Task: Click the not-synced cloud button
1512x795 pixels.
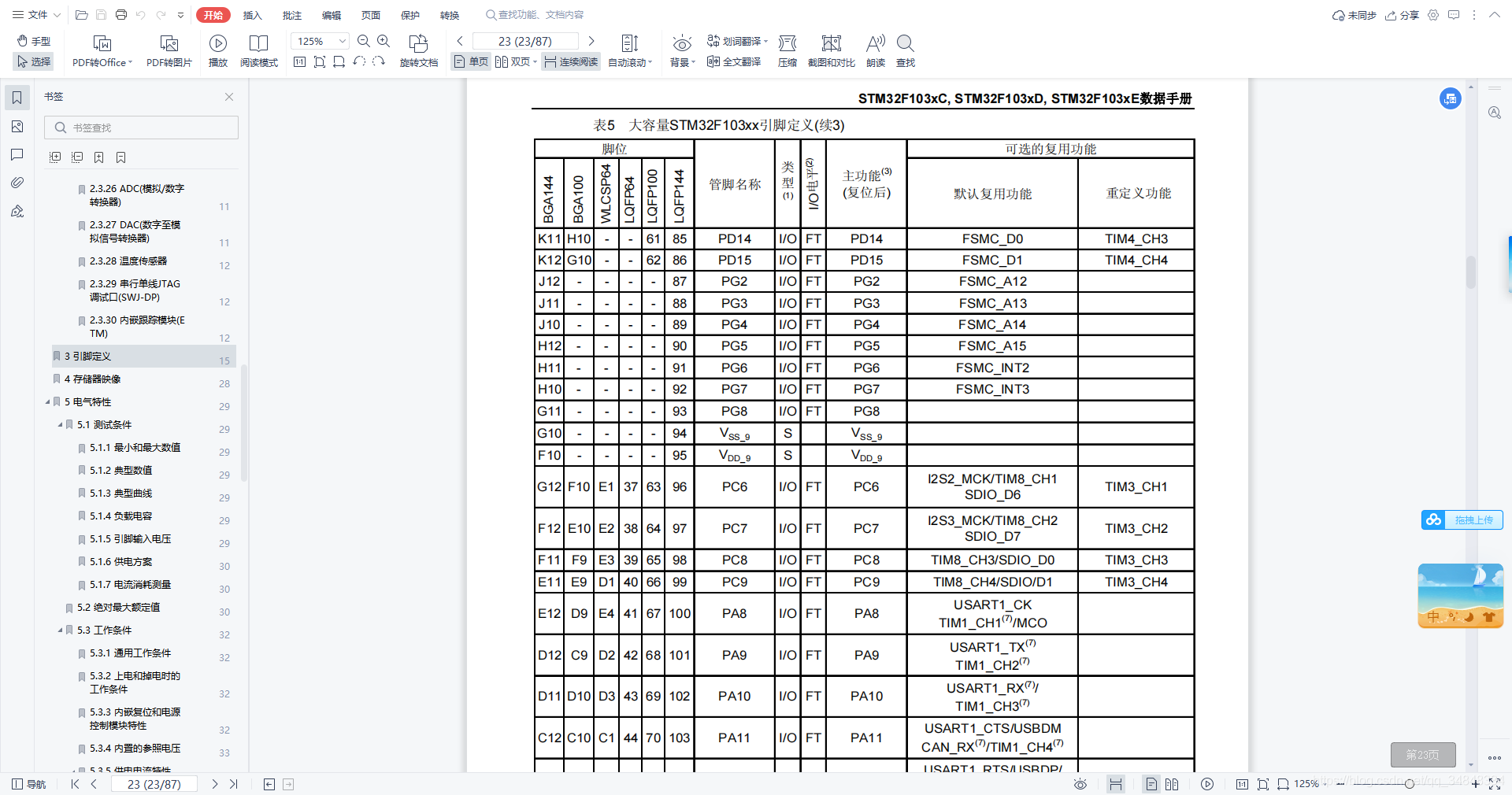Action: coord(1354,15)
